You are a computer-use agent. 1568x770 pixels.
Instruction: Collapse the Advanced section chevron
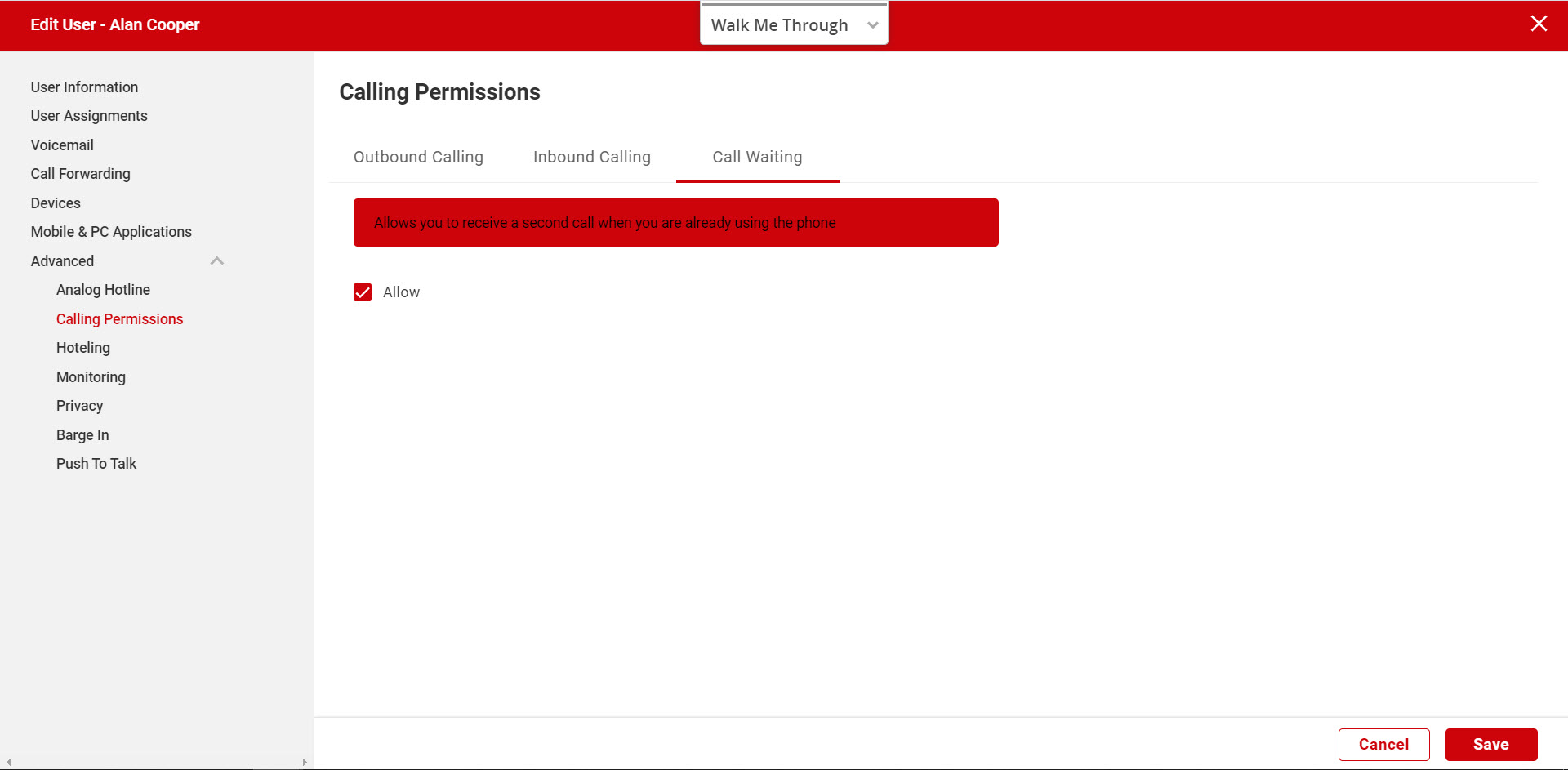coord(217,261)
